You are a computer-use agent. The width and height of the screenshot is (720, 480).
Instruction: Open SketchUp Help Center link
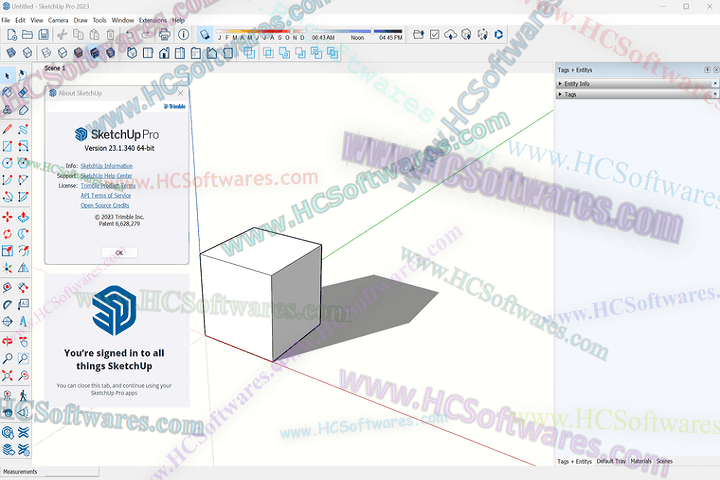(106, 176)
